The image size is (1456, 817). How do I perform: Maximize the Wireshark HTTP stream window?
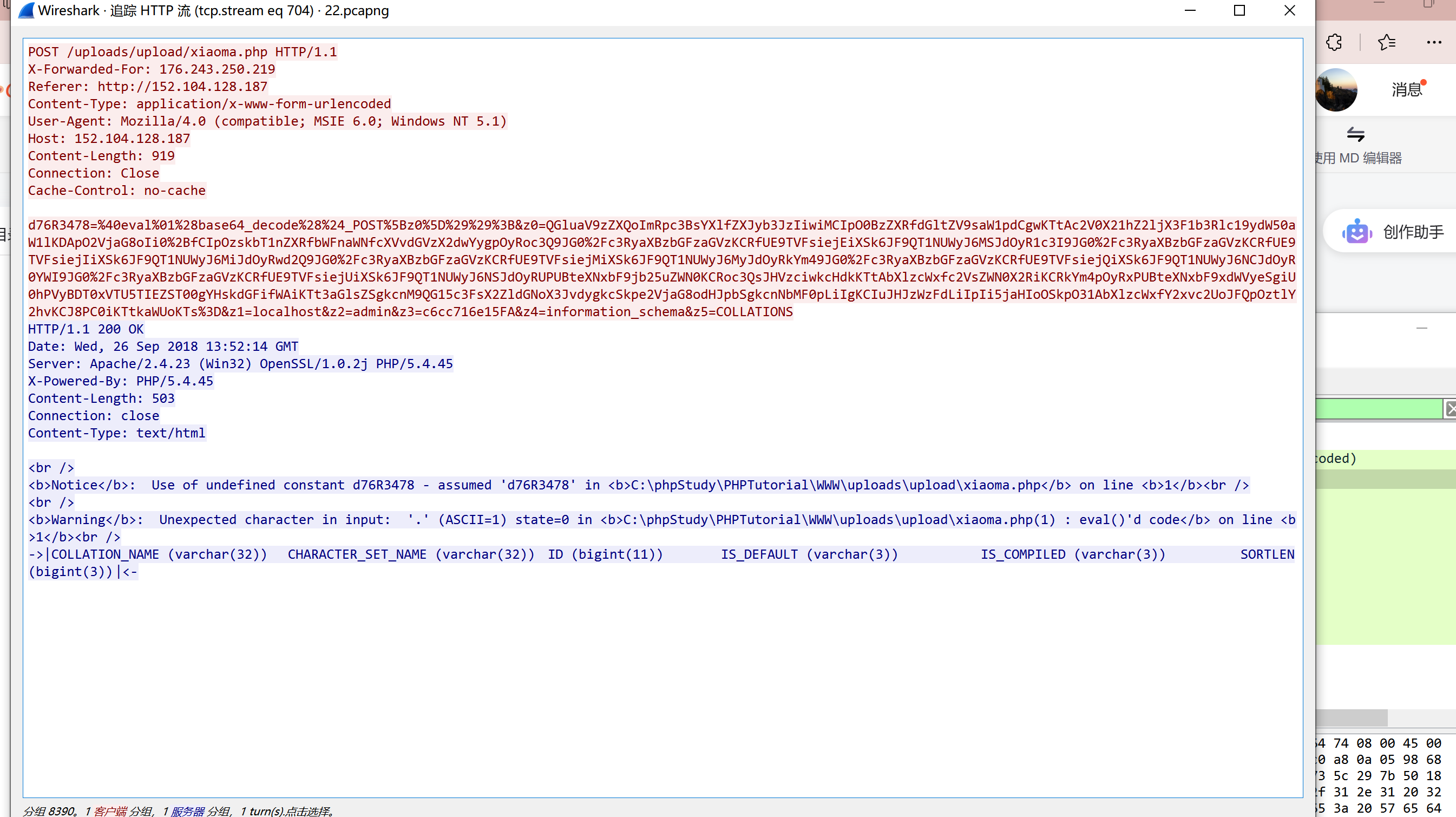1239,11
